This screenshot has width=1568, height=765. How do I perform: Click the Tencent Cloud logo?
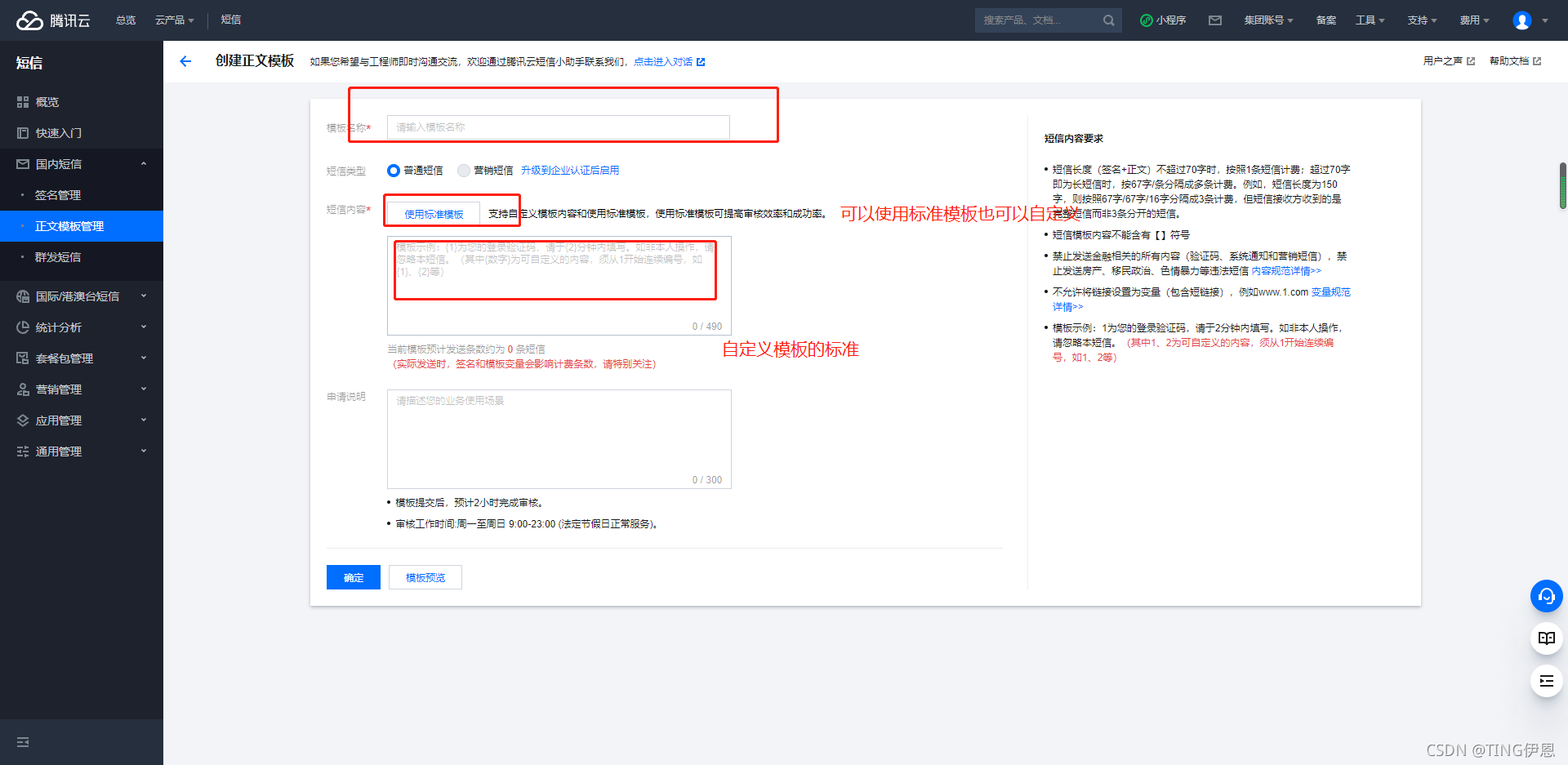tap(54, 20)
